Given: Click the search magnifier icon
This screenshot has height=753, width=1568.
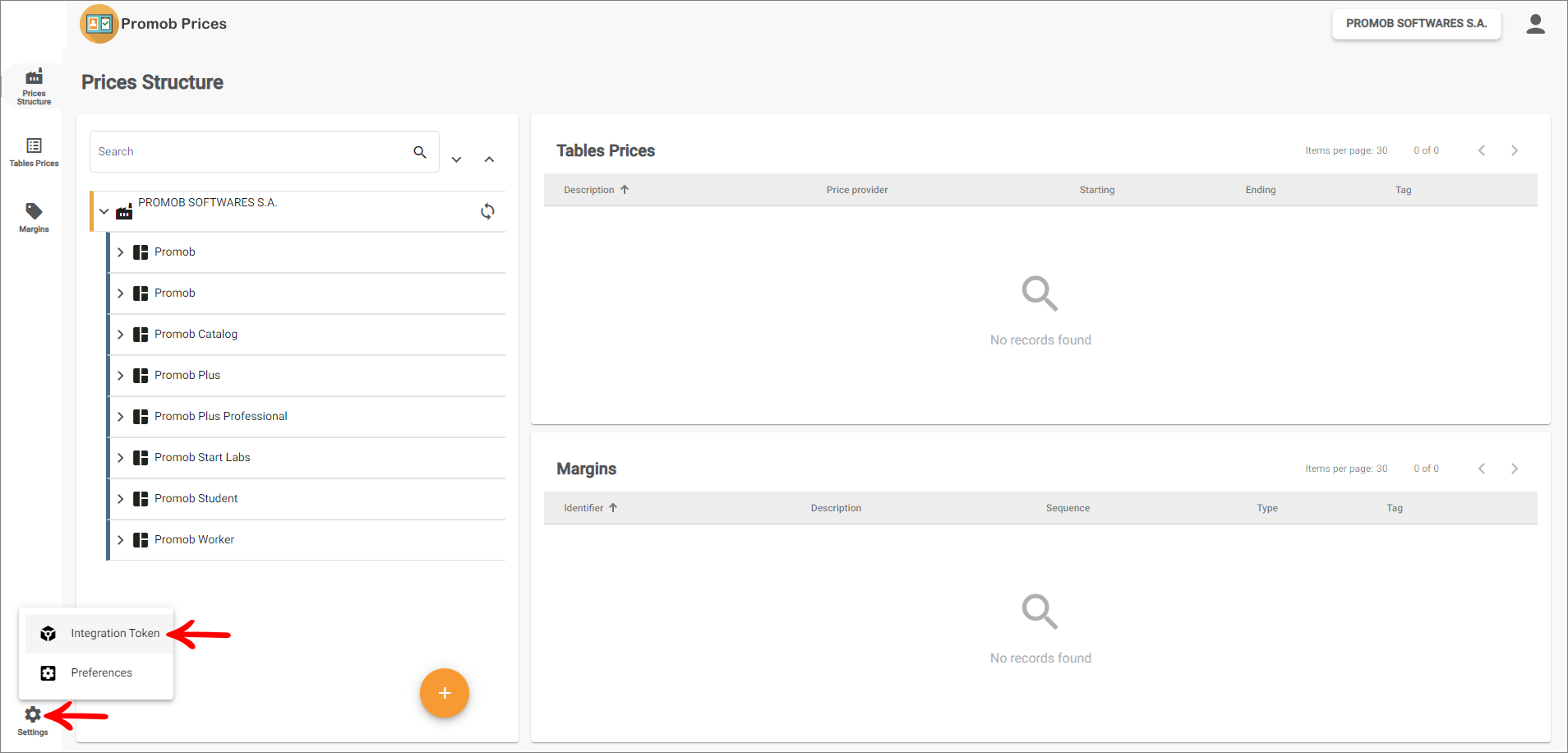Looking at the screenshot, I should click(420, 152).
